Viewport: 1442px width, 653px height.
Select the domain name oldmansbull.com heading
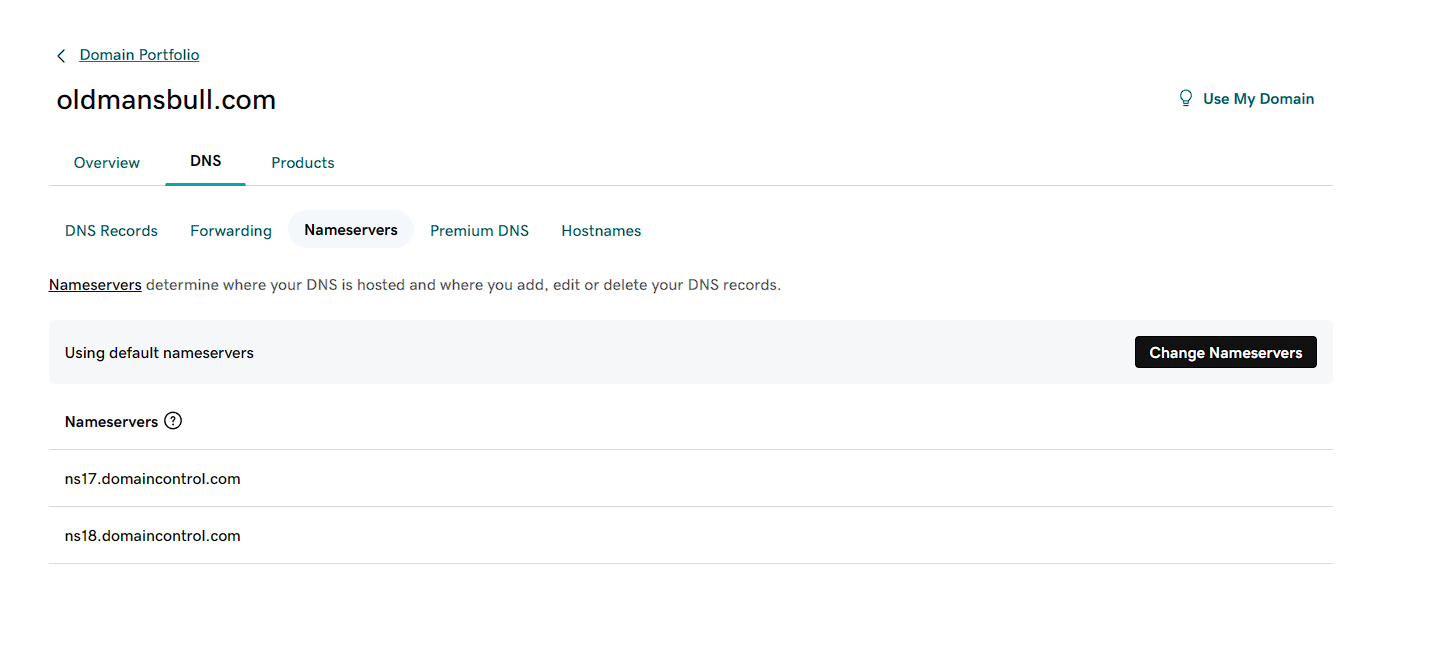point(166,99)
